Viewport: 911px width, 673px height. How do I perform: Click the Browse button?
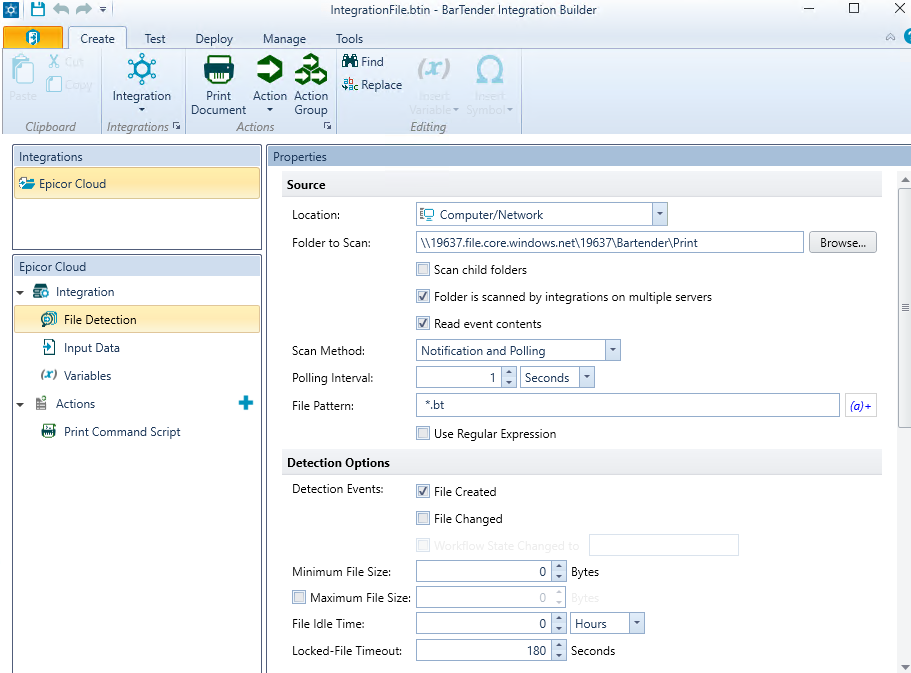[x=842, y=243]
